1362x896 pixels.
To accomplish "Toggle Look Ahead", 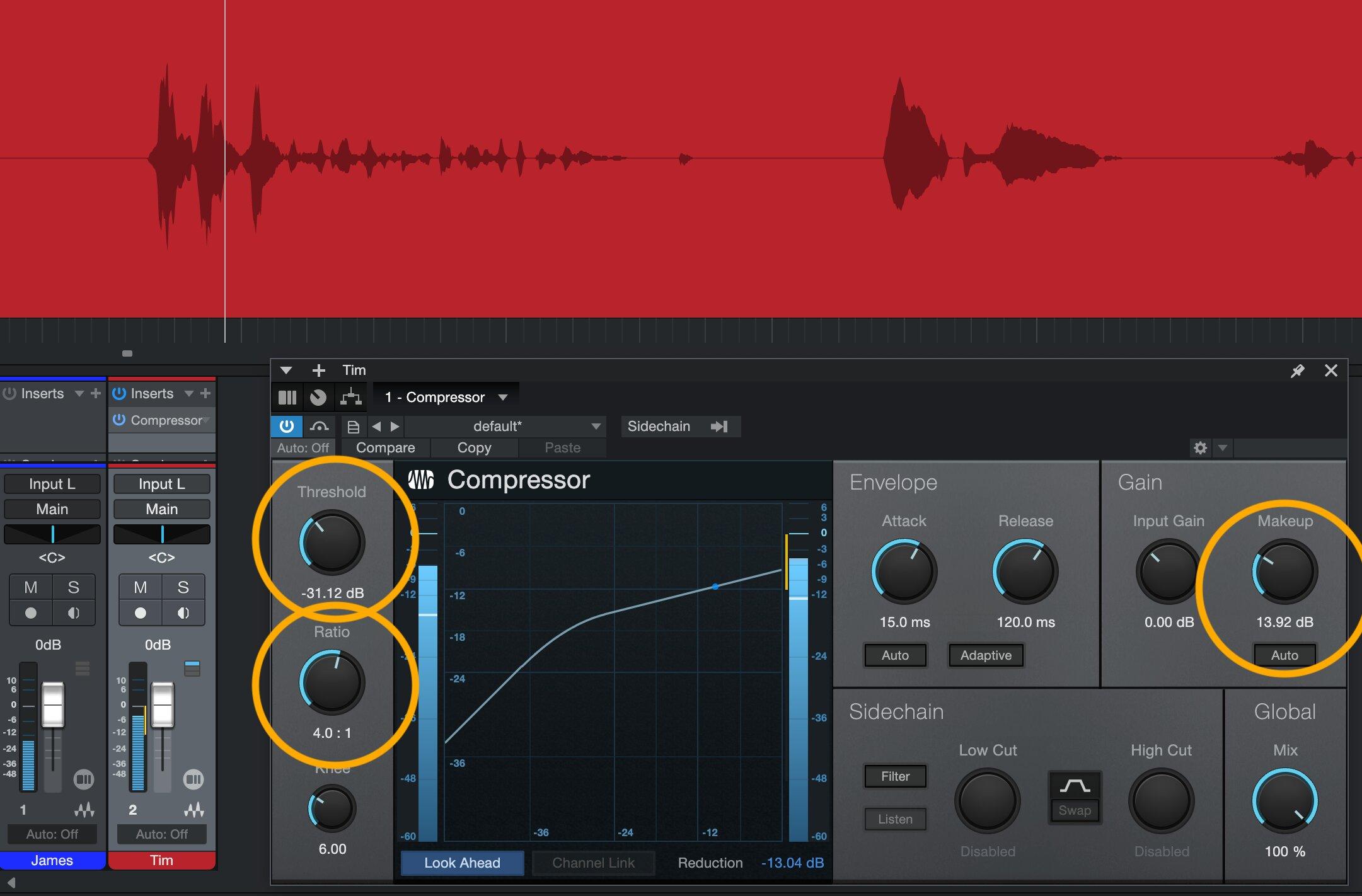I will [462, 863].
